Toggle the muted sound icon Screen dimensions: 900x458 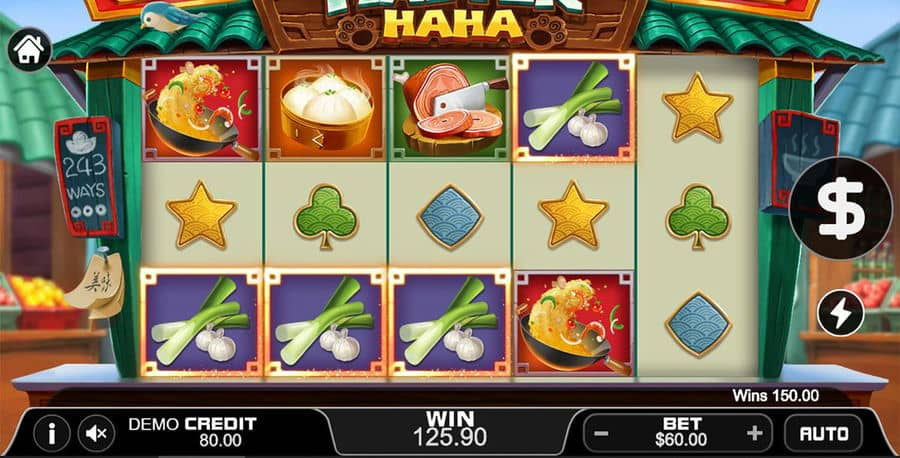pos(96,433)
